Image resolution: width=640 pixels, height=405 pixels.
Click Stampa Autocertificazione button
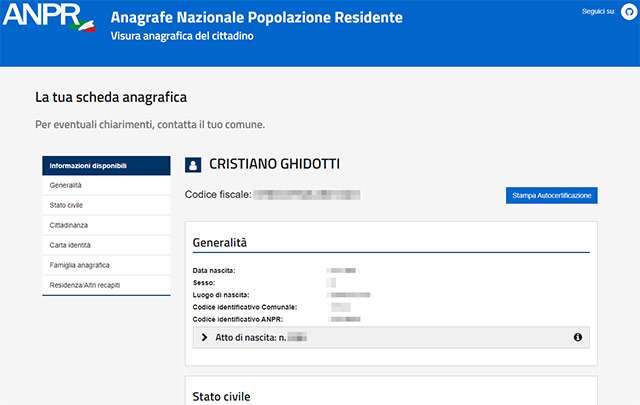(x=551, y=196)
